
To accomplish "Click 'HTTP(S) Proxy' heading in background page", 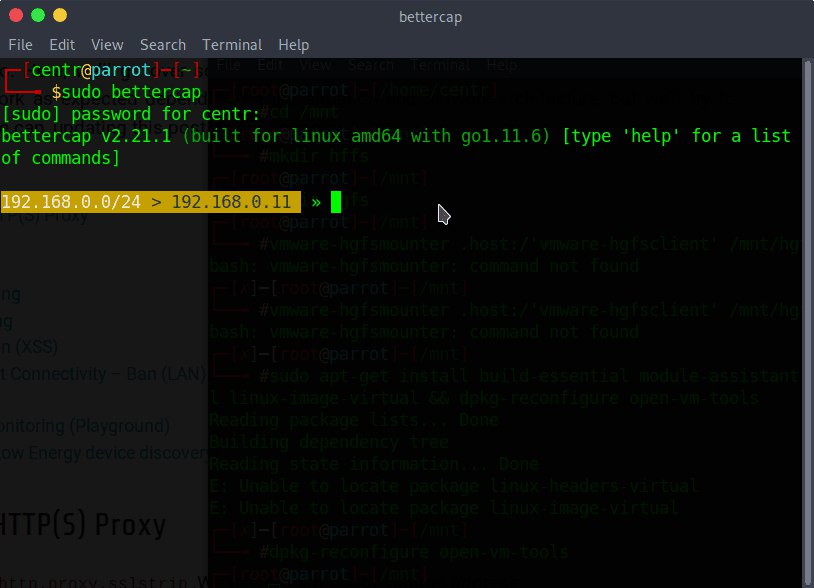I will pyautogui.click(x=83, y=525).
